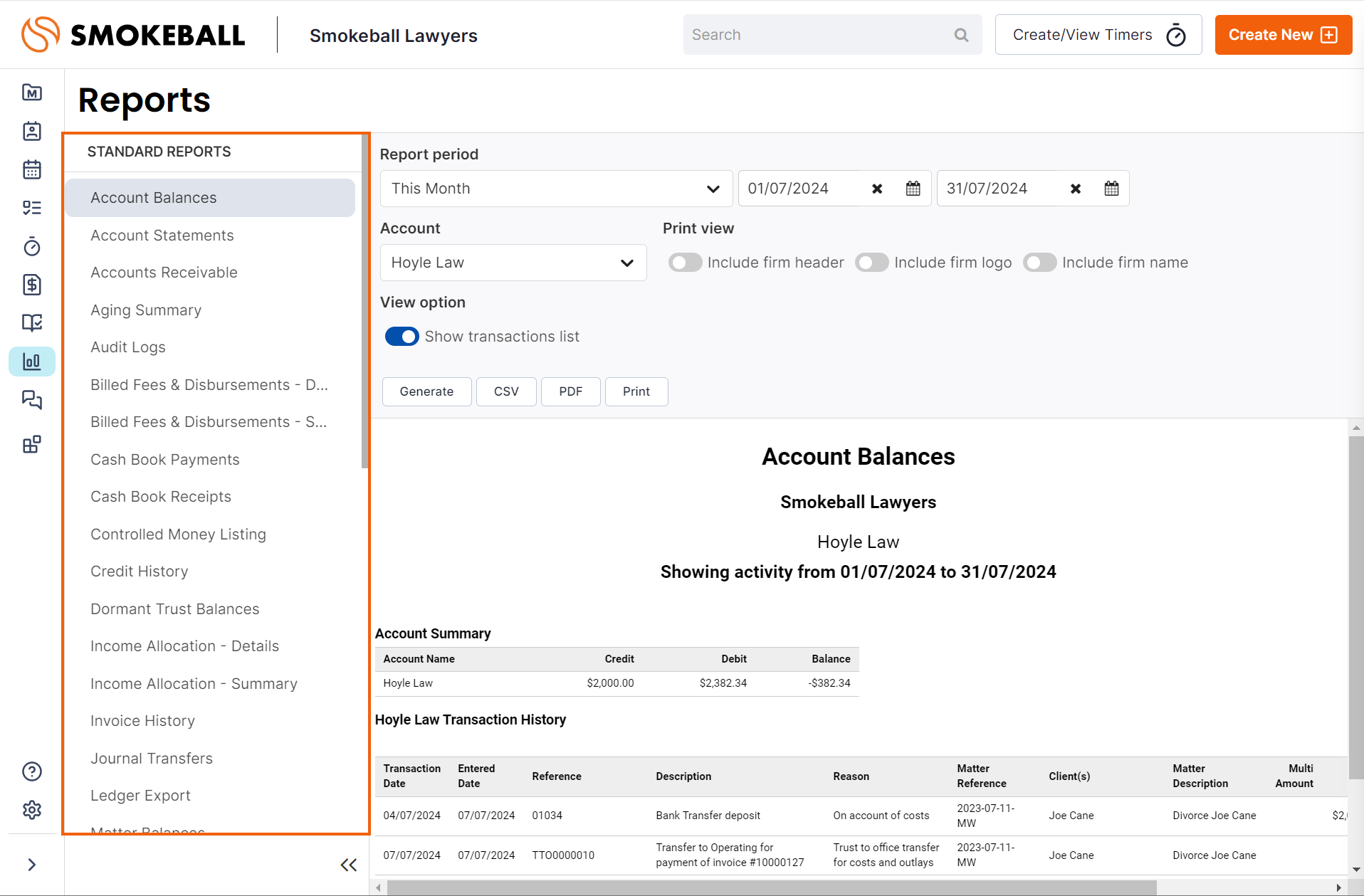Click the Smokeball logo
The height and width of the screenshot is (896, 1364).
(133, 35)
